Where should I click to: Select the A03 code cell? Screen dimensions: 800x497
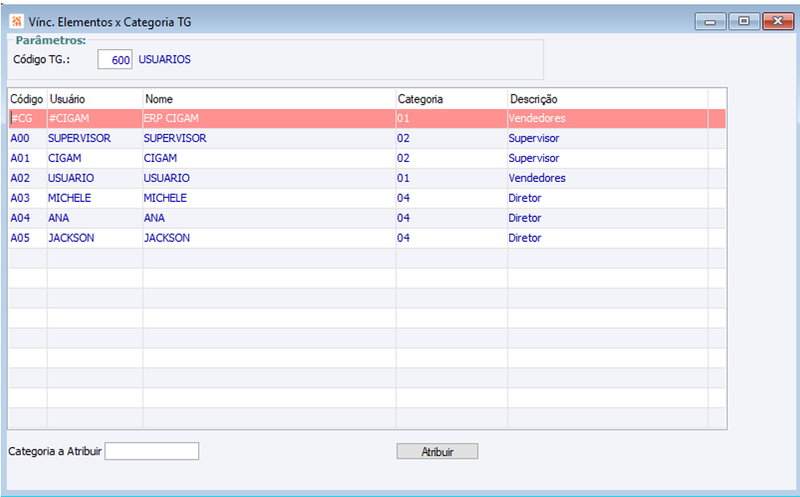point(28,198)
